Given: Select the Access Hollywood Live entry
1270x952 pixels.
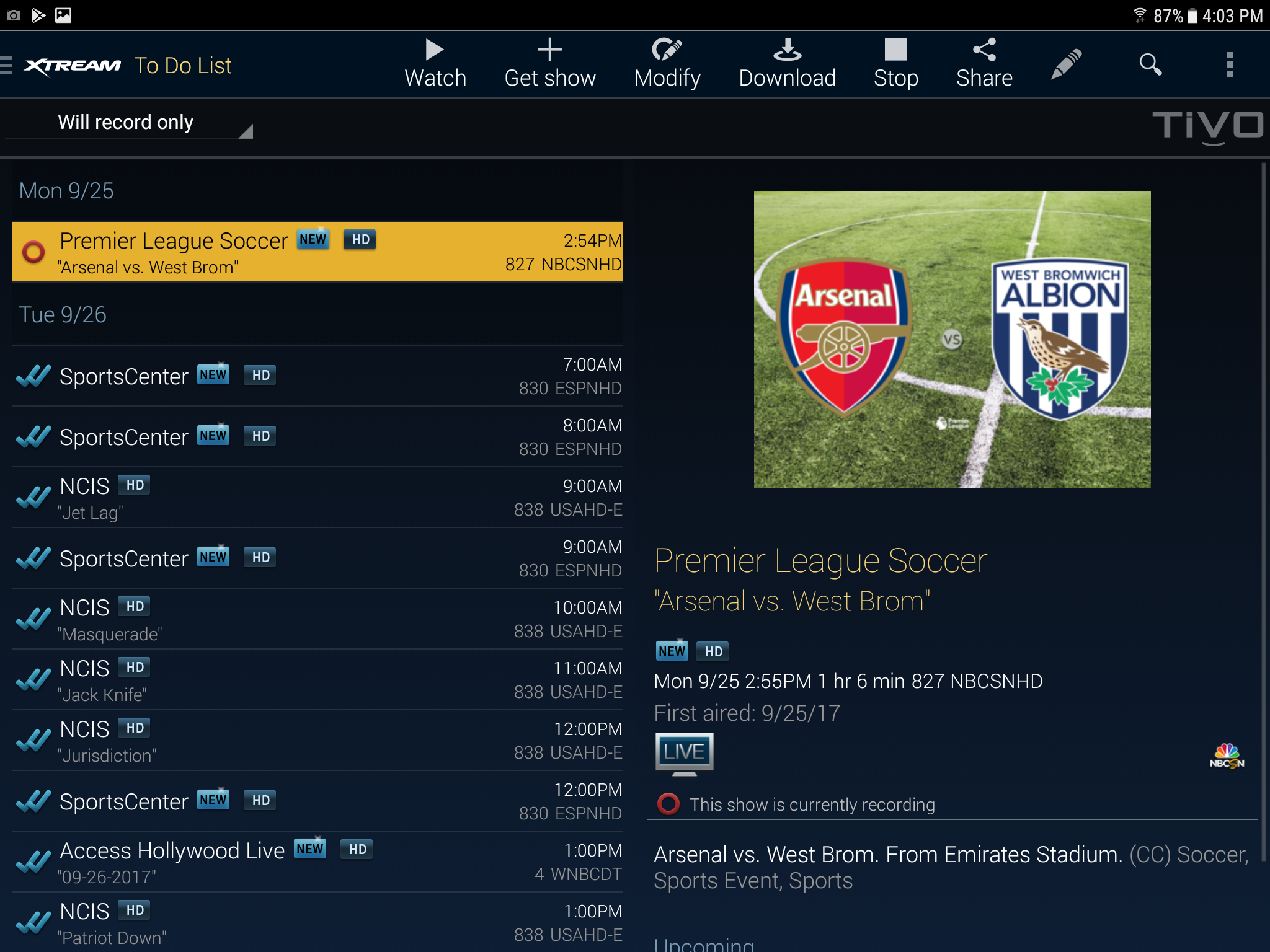Looking at the screenshot, I should point(317,862).
